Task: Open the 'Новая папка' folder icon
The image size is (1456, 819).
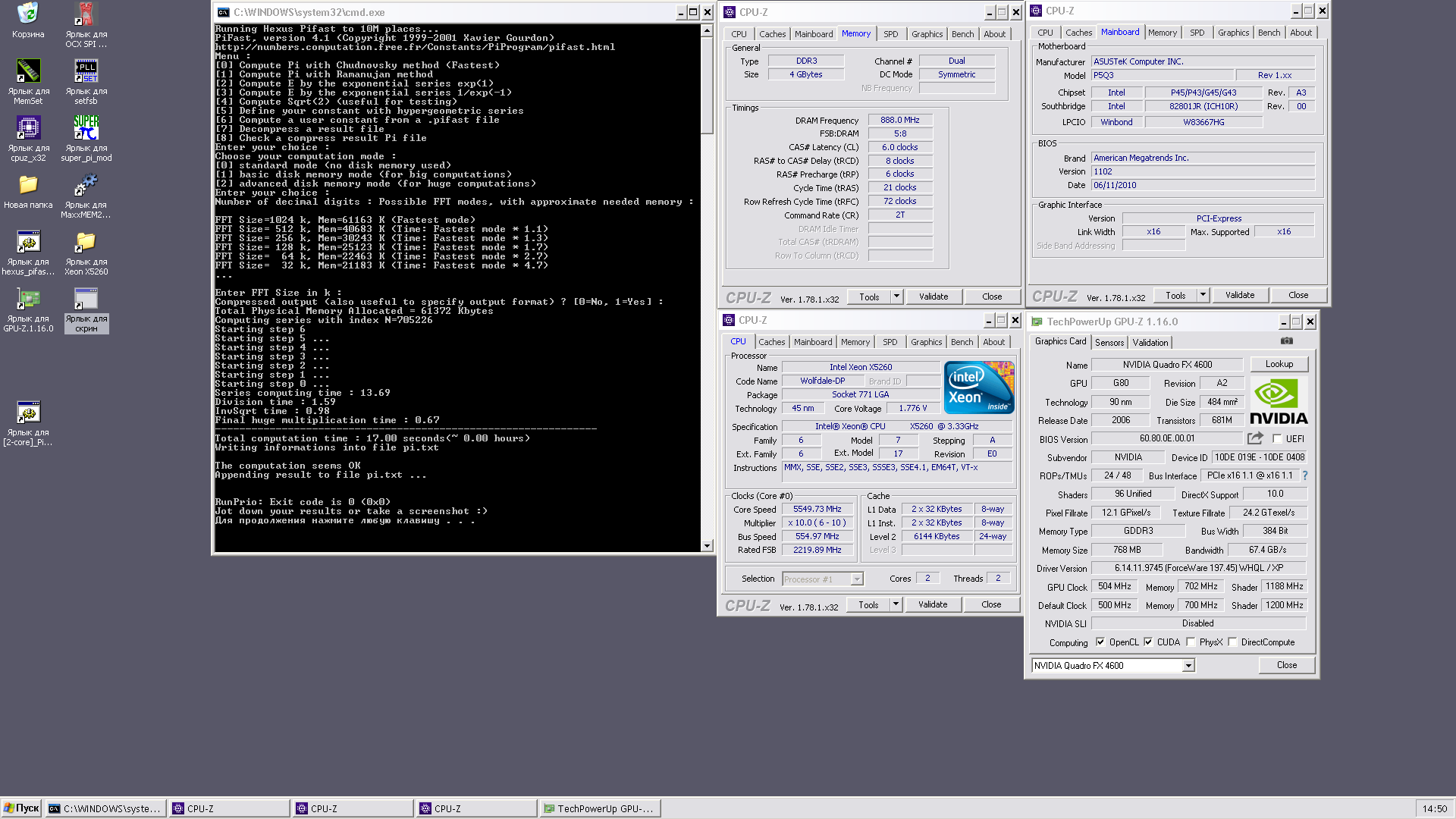Action: tap(28, 184)
